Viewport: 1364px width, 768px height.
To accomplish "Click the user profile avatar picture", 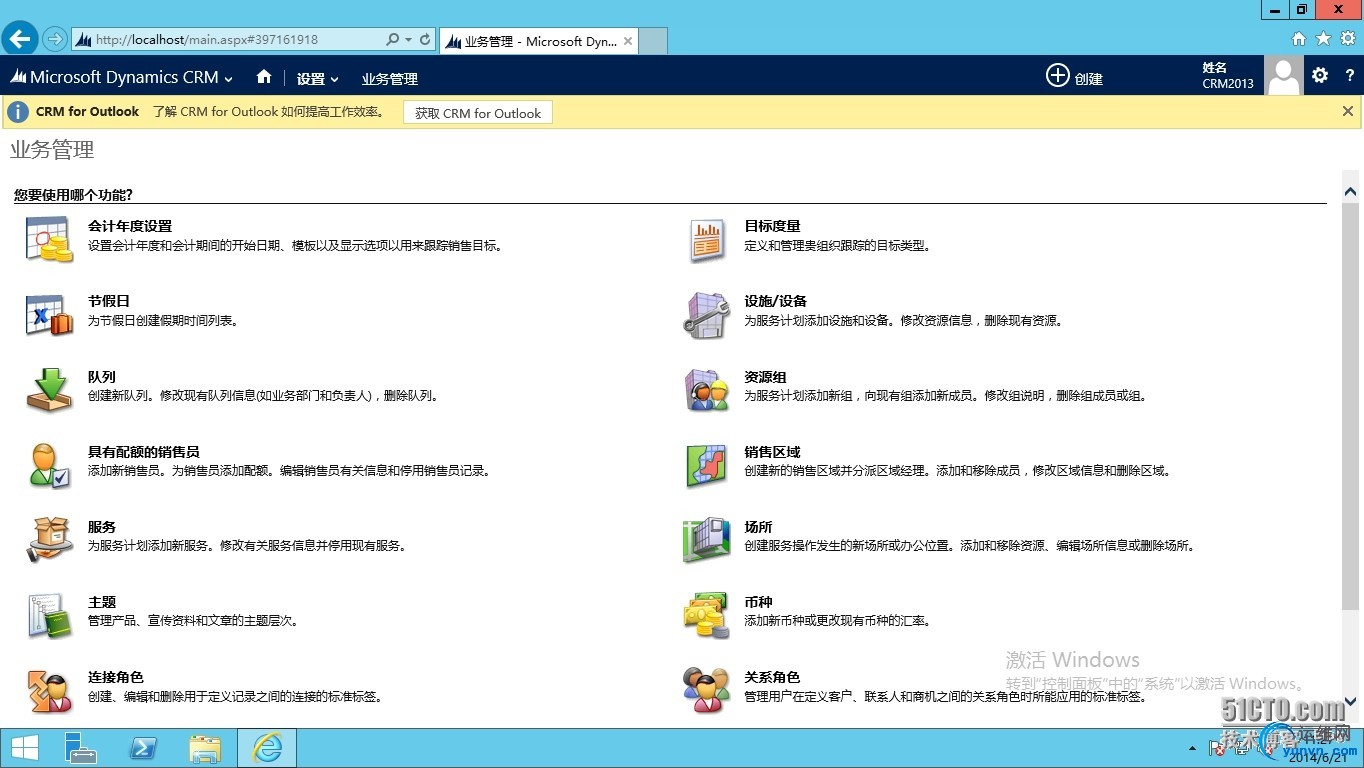I will click(1284, 76).
